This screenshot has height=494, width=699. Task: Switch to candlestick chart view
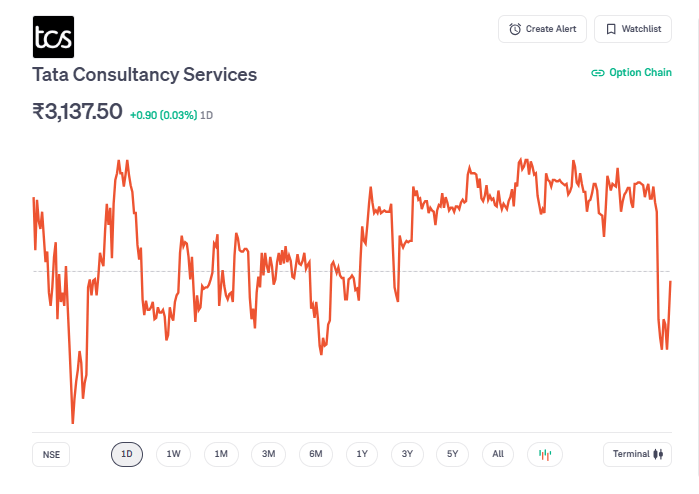(x=545, y=454)
